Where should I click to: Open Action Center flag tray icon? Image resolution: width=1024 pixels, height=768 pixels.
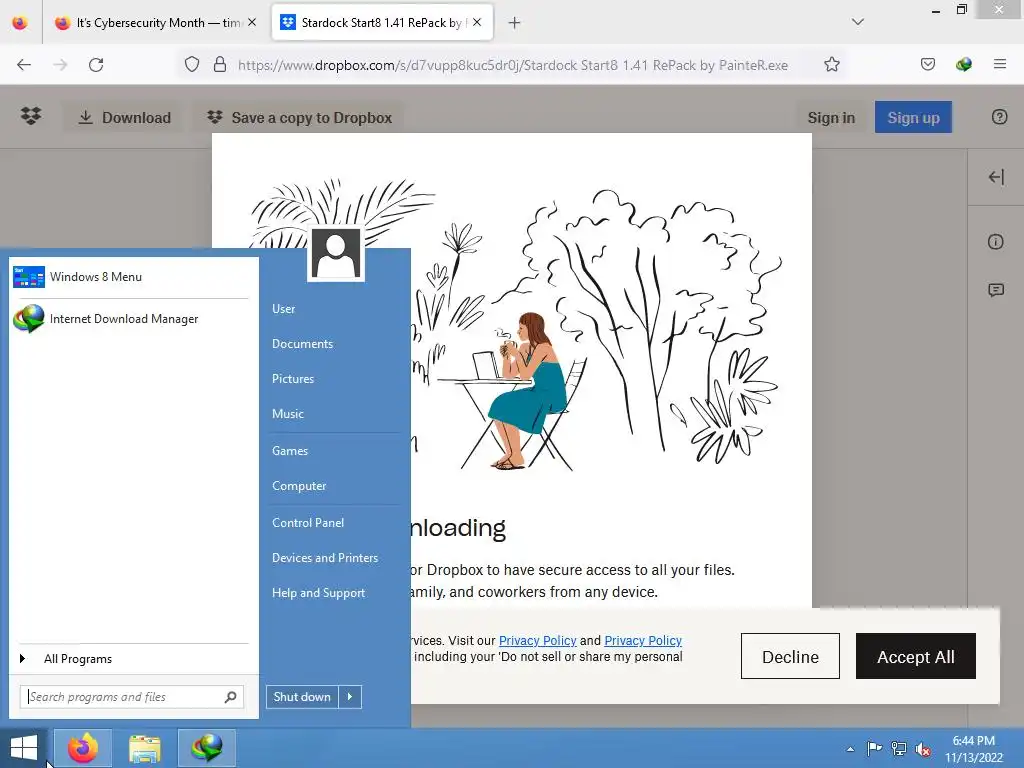coord(874,748)
